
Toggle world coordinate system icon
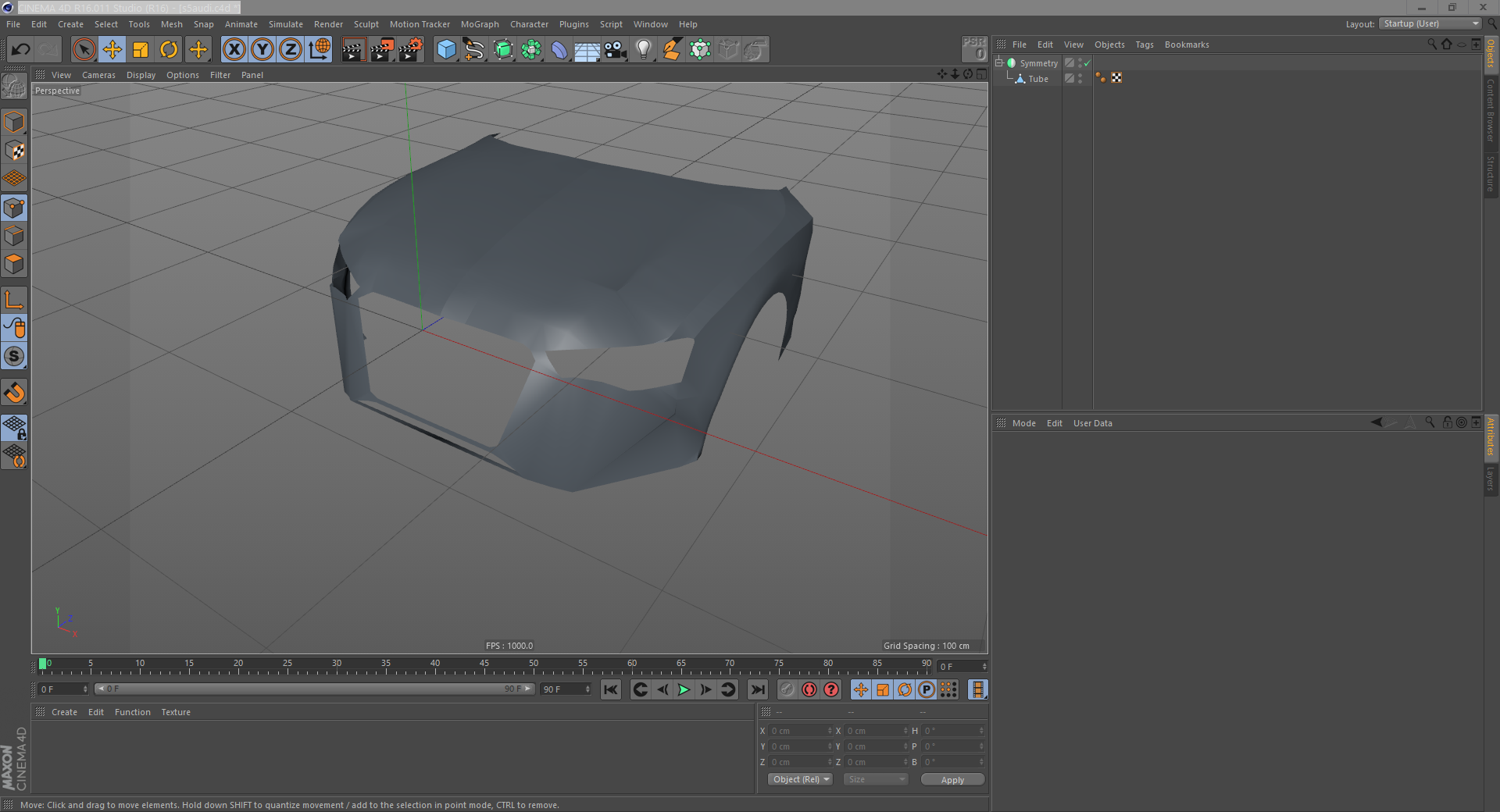click(x=320, y=50)
